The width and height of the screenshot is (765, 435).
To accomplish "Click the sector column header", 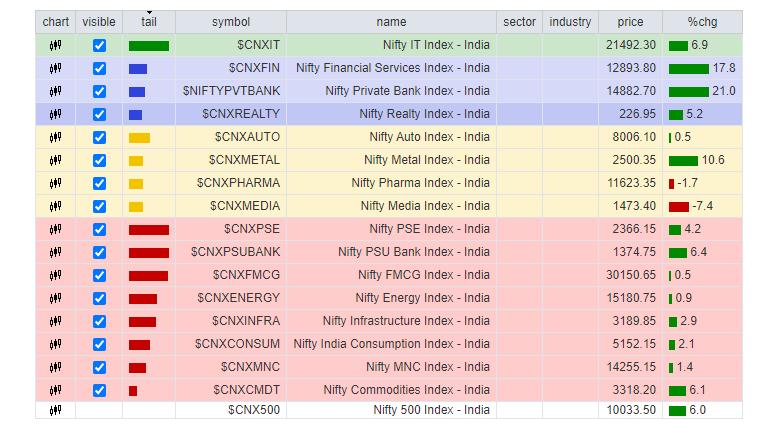I will click(x=519, y=22).
